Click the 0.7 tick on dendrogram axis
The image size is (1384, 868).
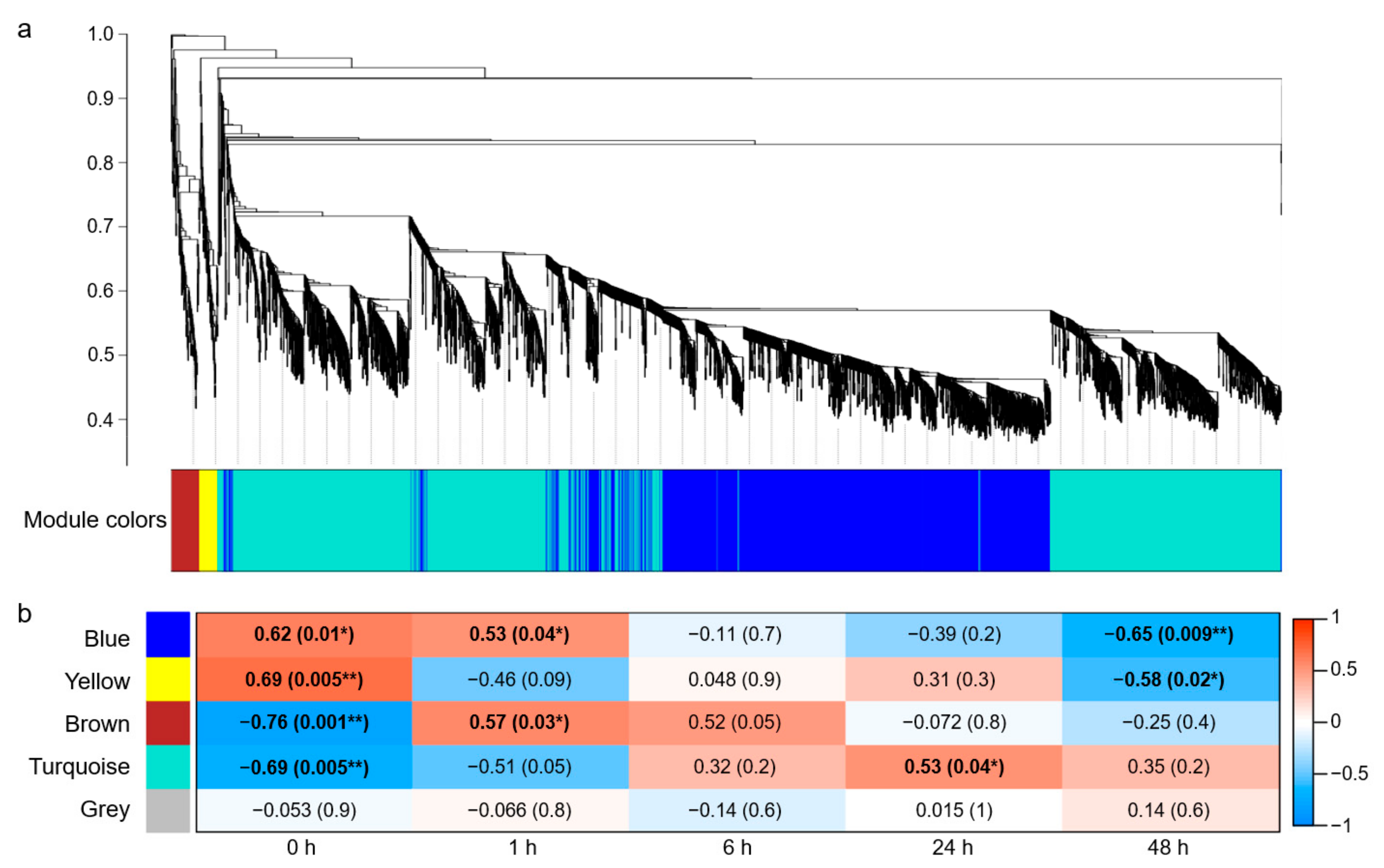(x=100, y=226)
